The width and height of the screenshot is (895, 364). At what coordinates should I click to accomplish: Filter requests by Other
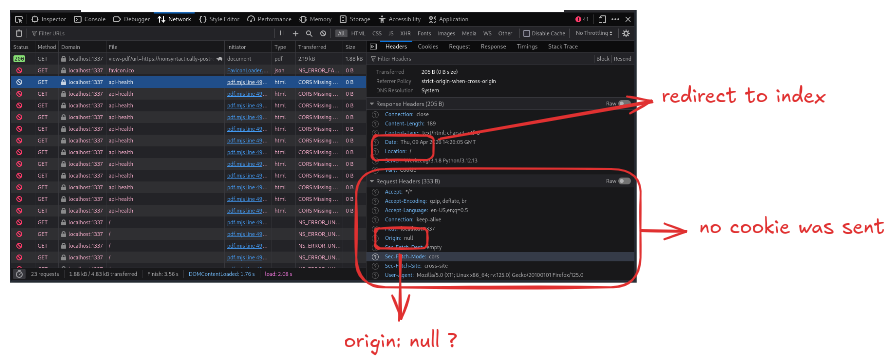click(x=505, y=34)
